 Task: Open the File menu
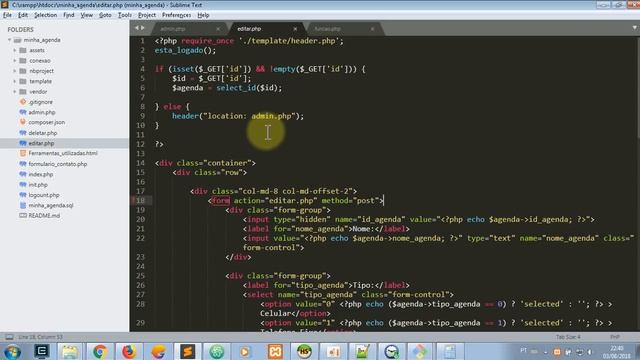pos(7,15)
